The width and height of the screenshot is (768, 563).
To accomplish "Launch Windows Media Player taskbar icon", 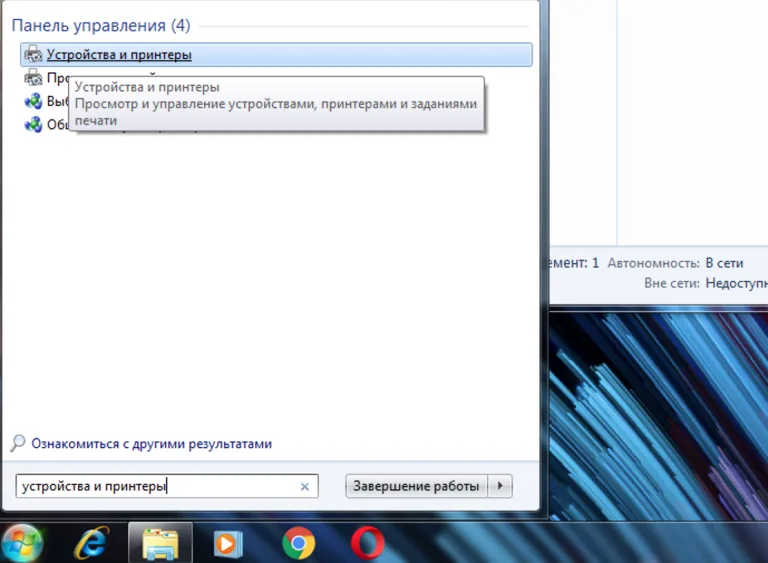I will point(228,544).
